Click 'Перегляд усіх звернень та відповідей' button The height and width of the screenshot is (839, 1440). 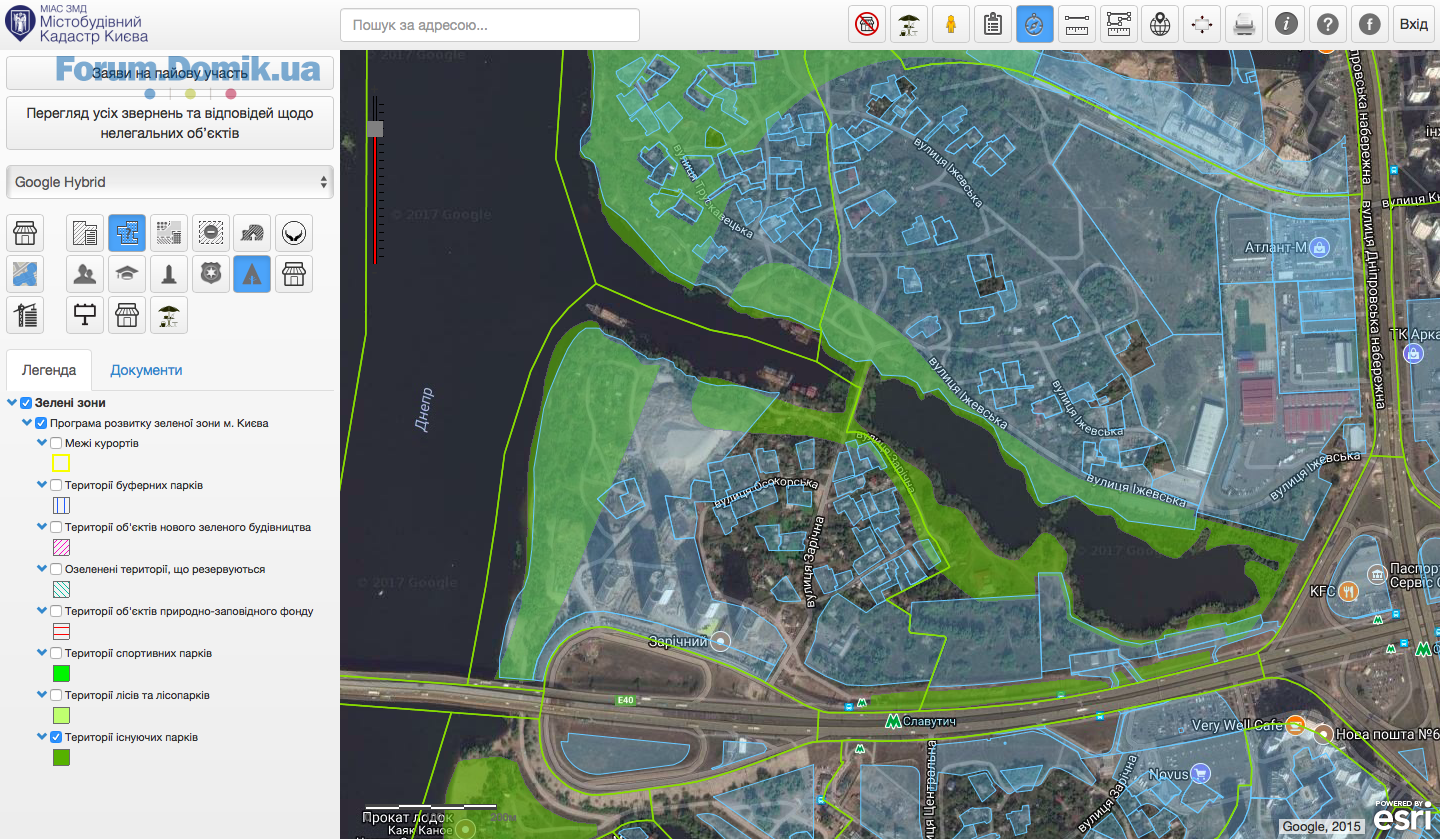coord(169,123)
